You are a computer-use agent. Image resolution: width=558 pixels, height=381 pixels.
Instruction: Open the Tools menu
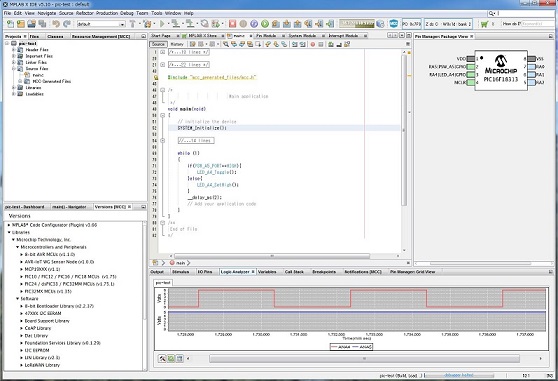[x=157, y=13]
